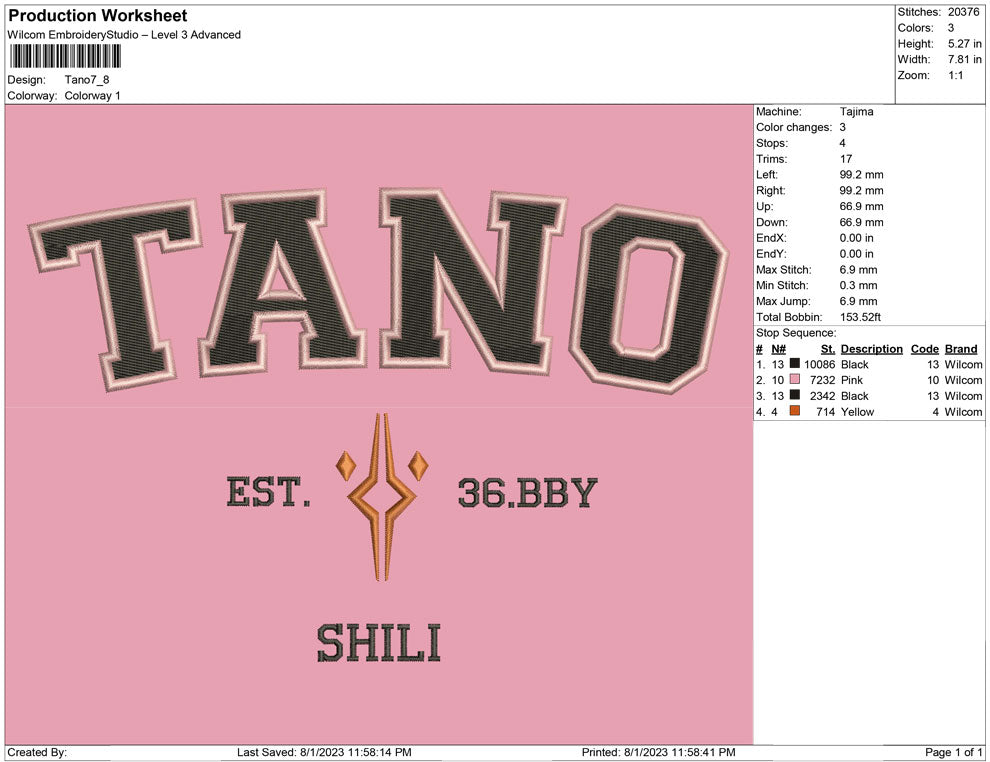Viewport: 990px width, 762px height.
Task: Click the 'N#' column header
Action: click(778, 349)
